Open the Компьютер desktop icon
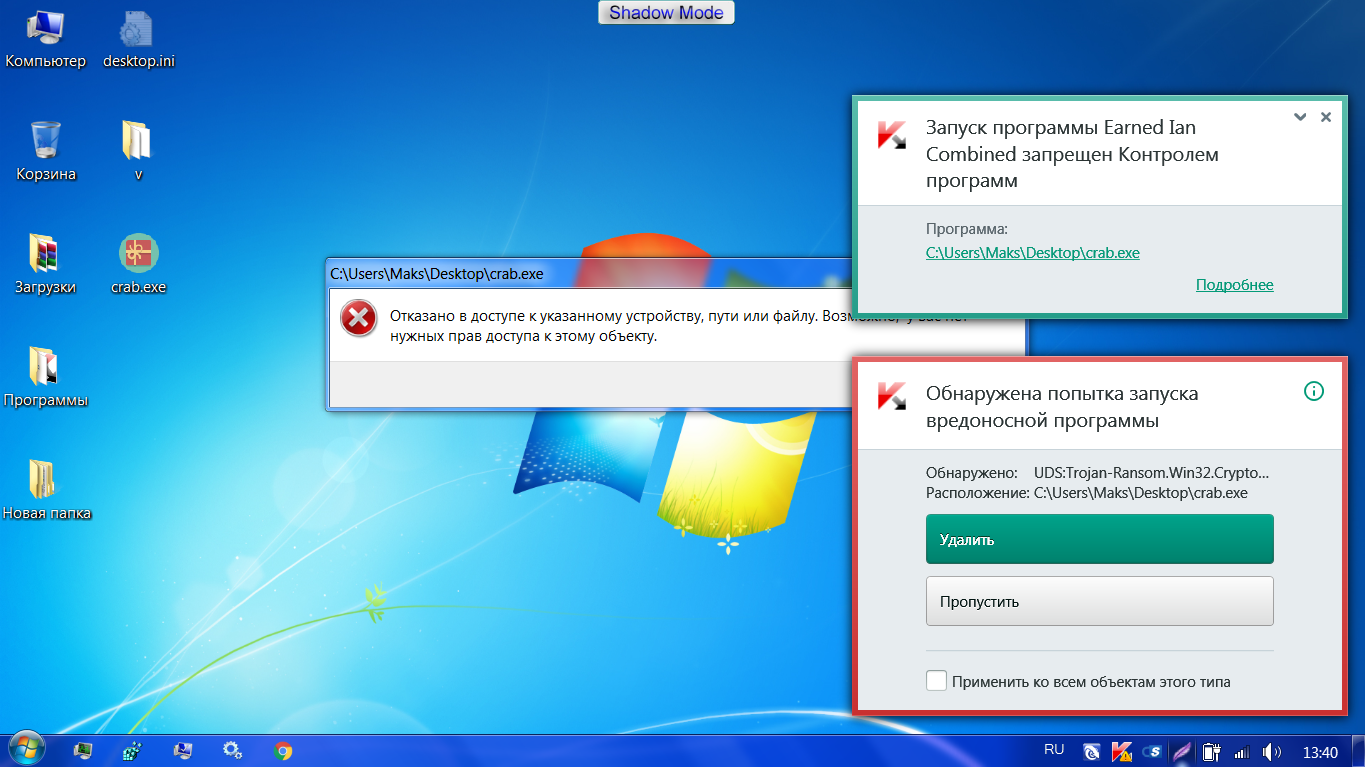Image resolution: width=1365 pixels, height=767 pixels. 45,39
